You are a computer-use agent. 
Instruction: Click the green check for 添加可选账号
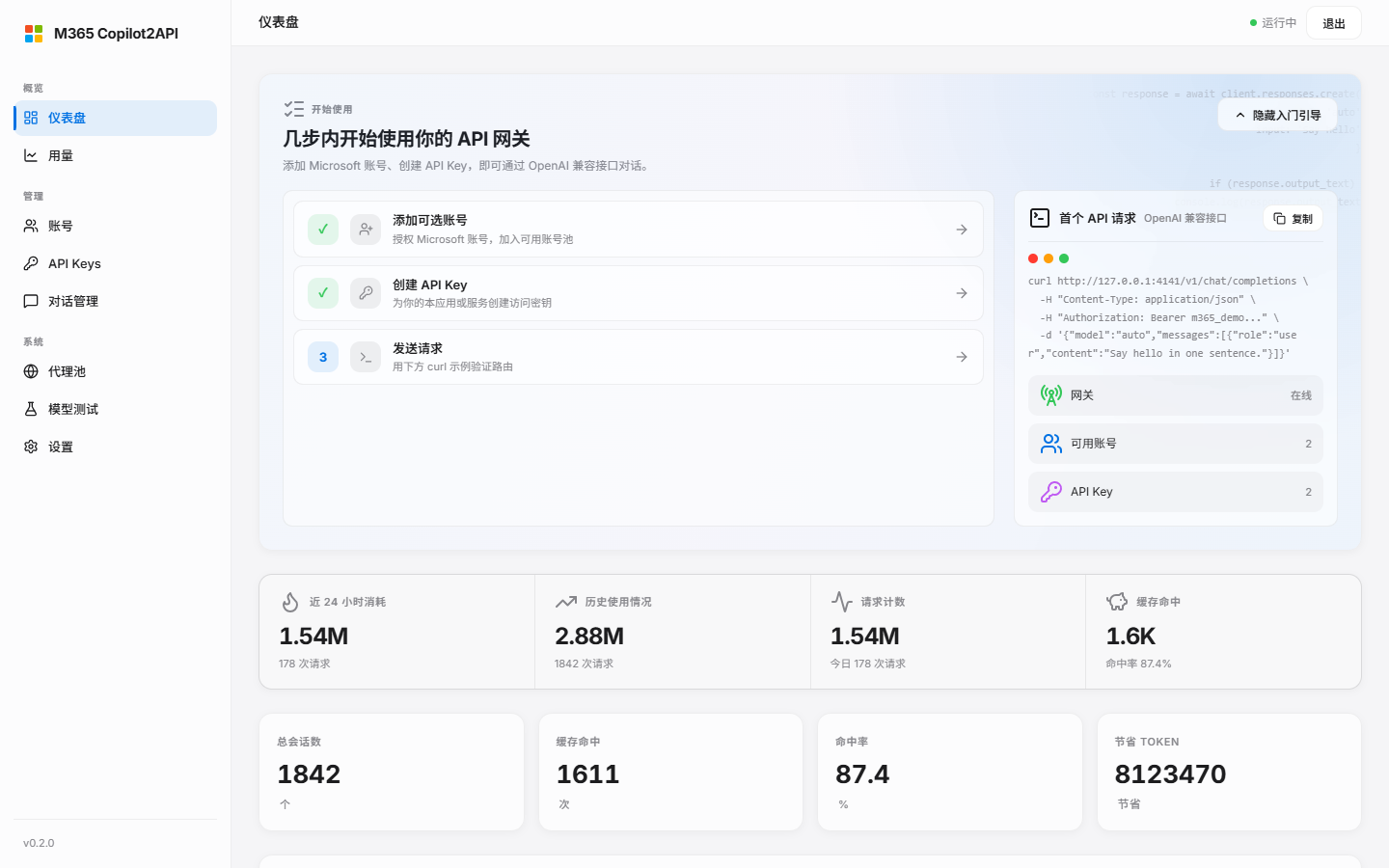tap(323, 230)
